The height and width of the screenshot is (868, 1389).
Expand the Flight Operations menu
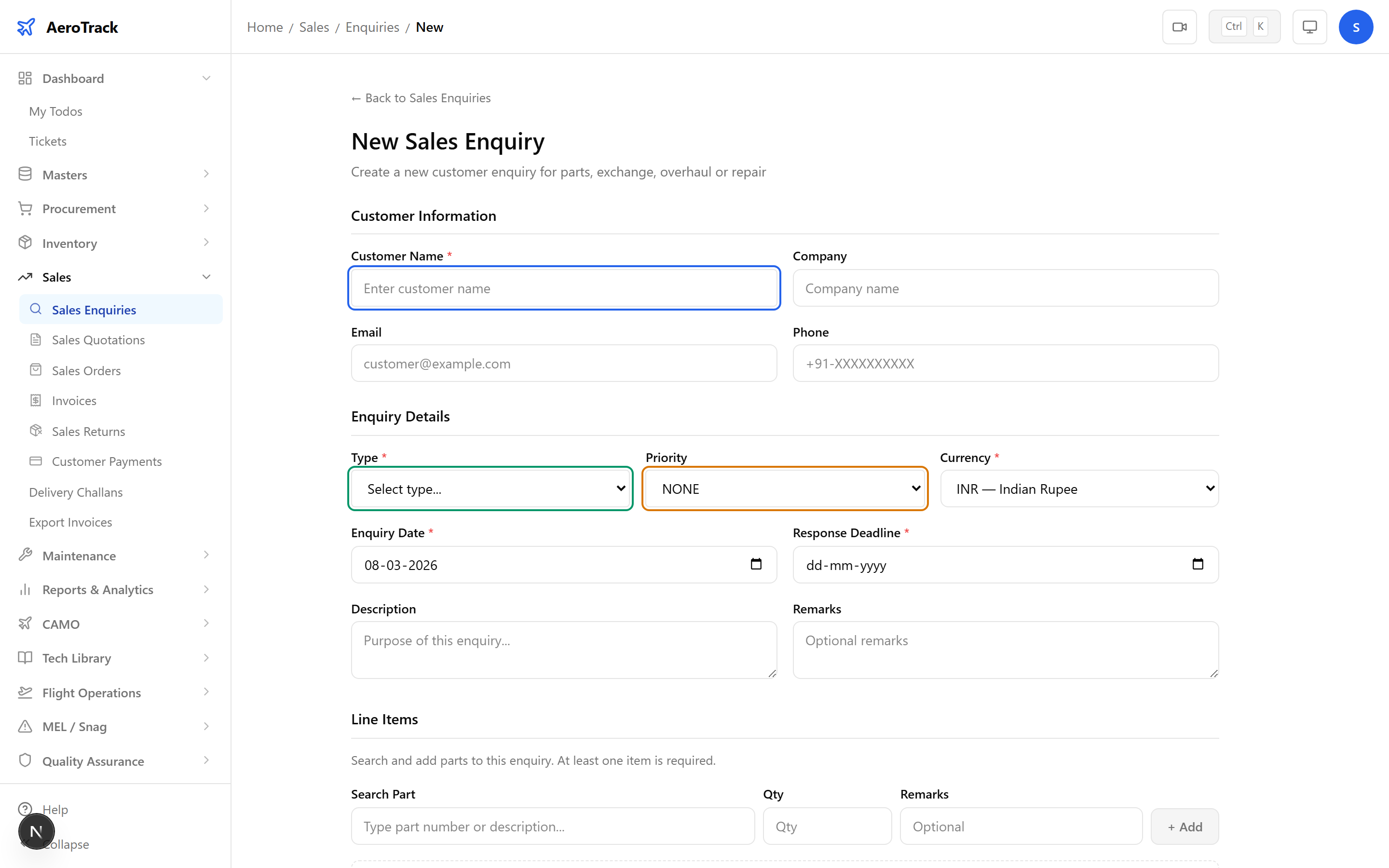[206, 692]
